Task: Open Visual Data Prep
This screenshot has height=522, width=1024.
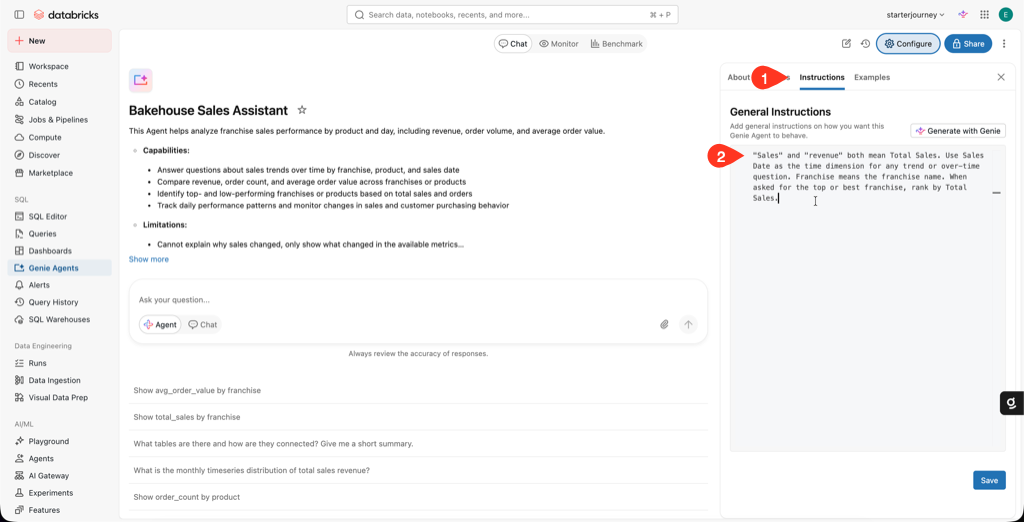Action: [59, 397]
